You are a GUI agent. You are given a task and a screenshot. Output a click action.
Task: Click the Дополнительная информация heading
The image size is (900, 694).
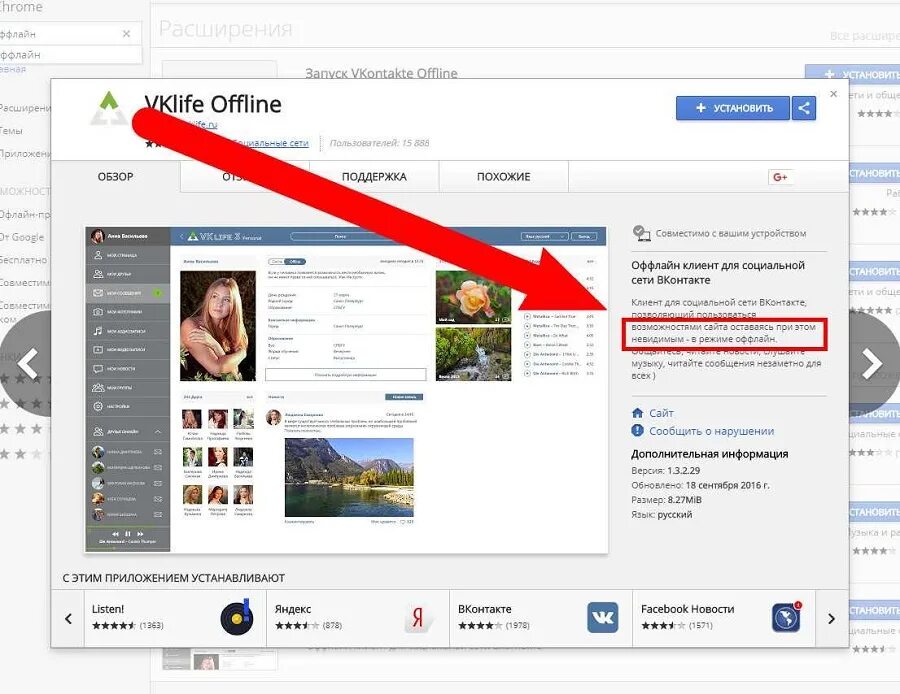709,454
